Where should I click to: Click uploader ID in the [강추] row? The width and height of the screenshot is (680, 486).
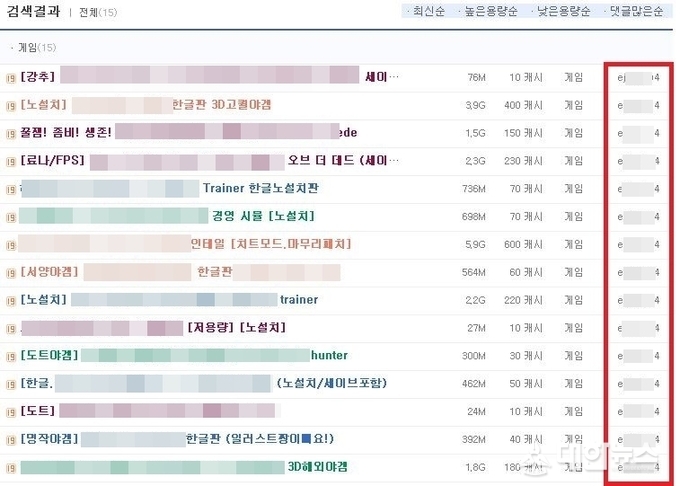(x=638, y=78)
